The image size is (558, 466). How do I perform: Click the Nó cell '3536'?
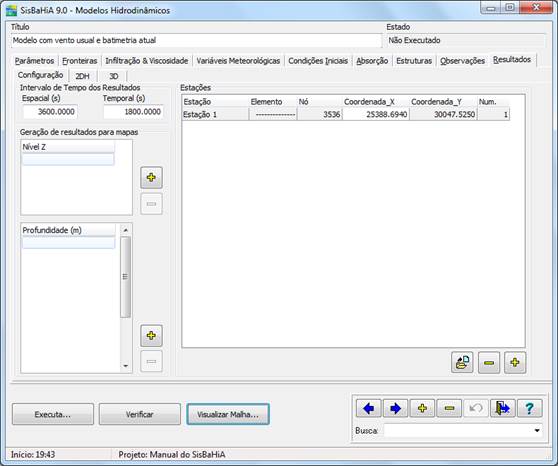[x=319, y=114]
